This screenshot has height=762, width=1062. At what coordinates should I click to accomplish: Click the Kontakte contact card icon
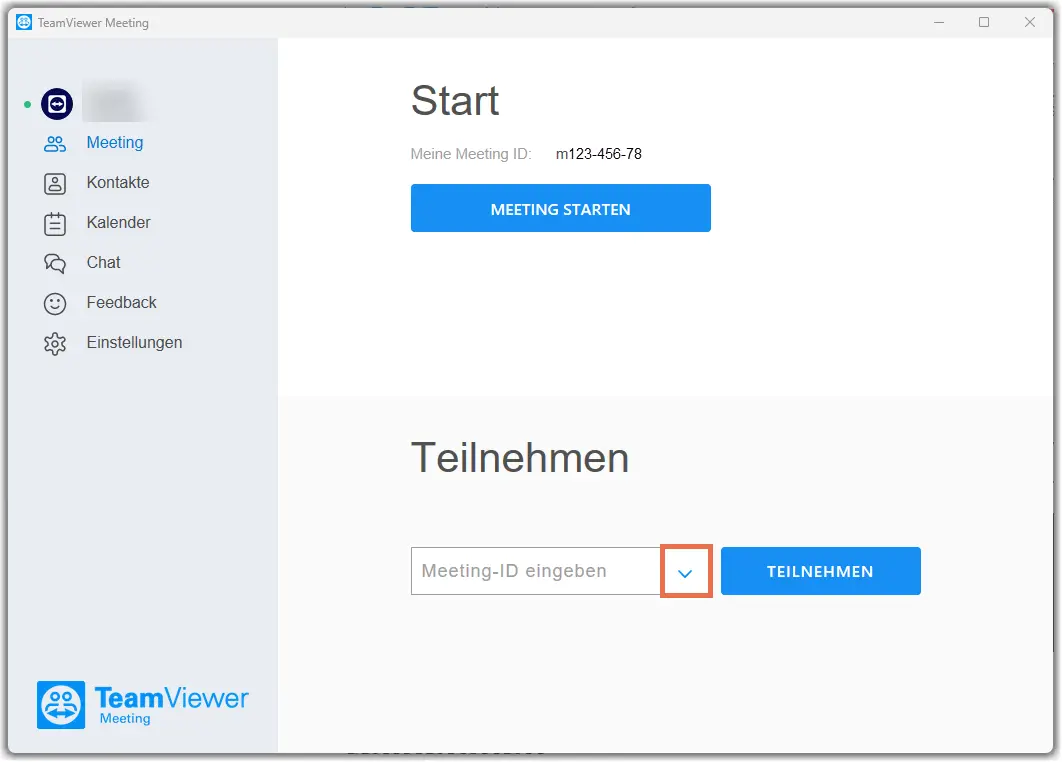(55, 184)
